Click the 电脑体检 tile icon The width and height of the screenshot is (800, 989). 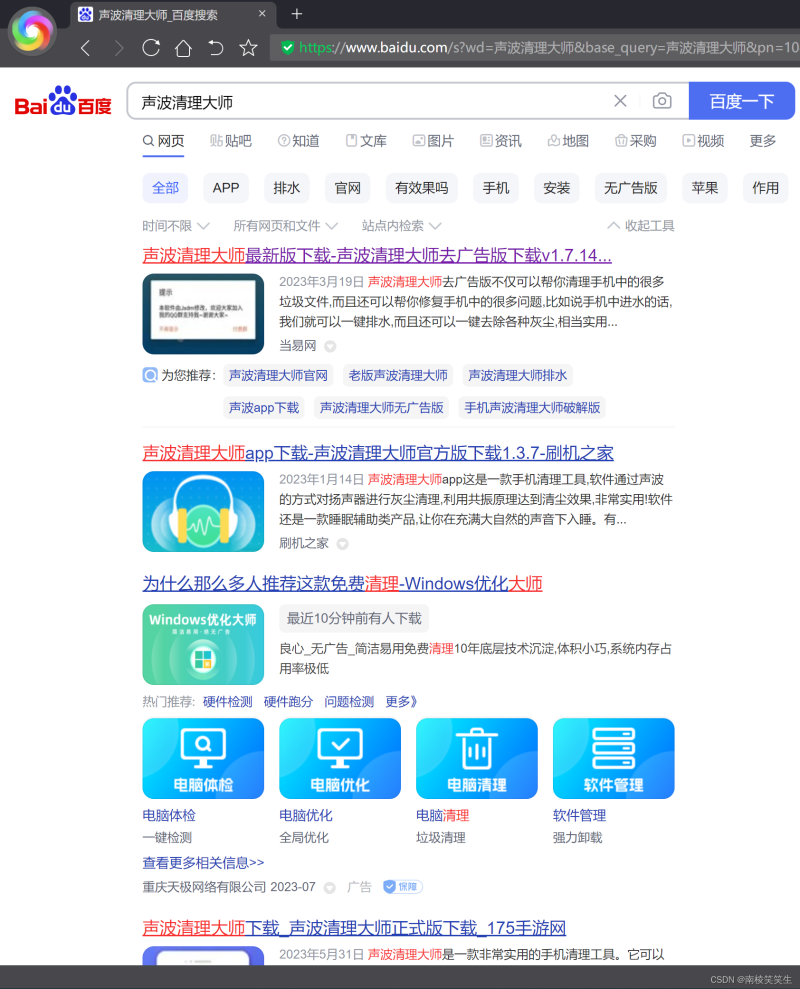[203, 759]
